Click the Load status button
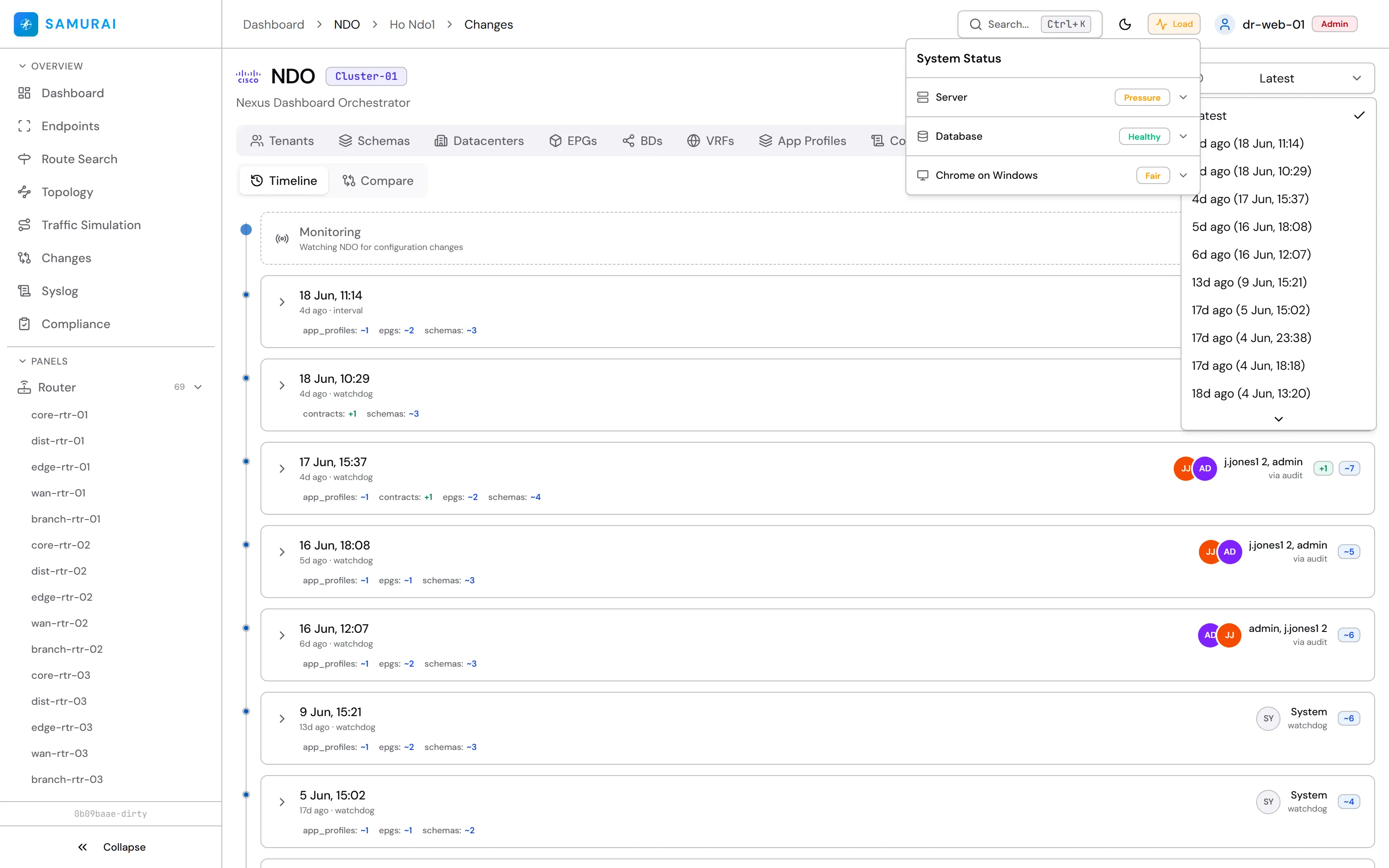The image size is (1389, 868). point(1174,24)
